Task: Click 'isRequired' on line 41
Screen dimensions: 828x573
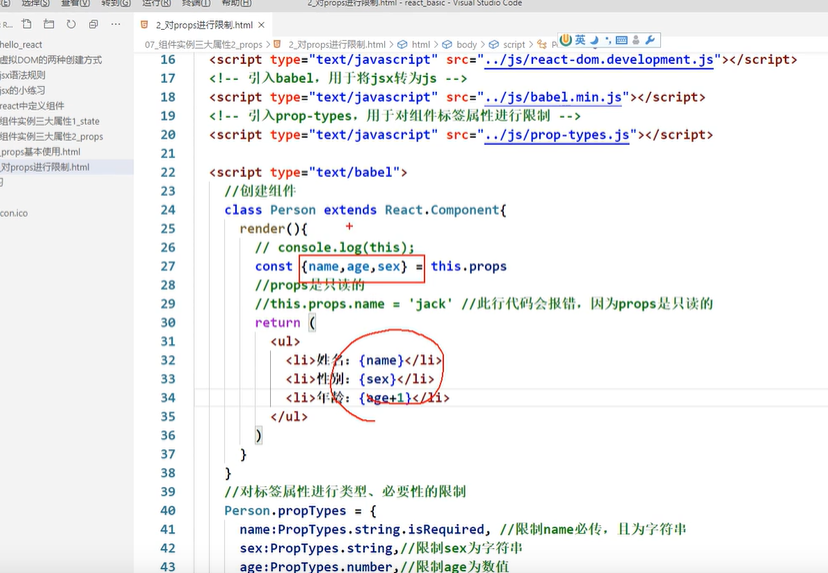Action: 446,529
